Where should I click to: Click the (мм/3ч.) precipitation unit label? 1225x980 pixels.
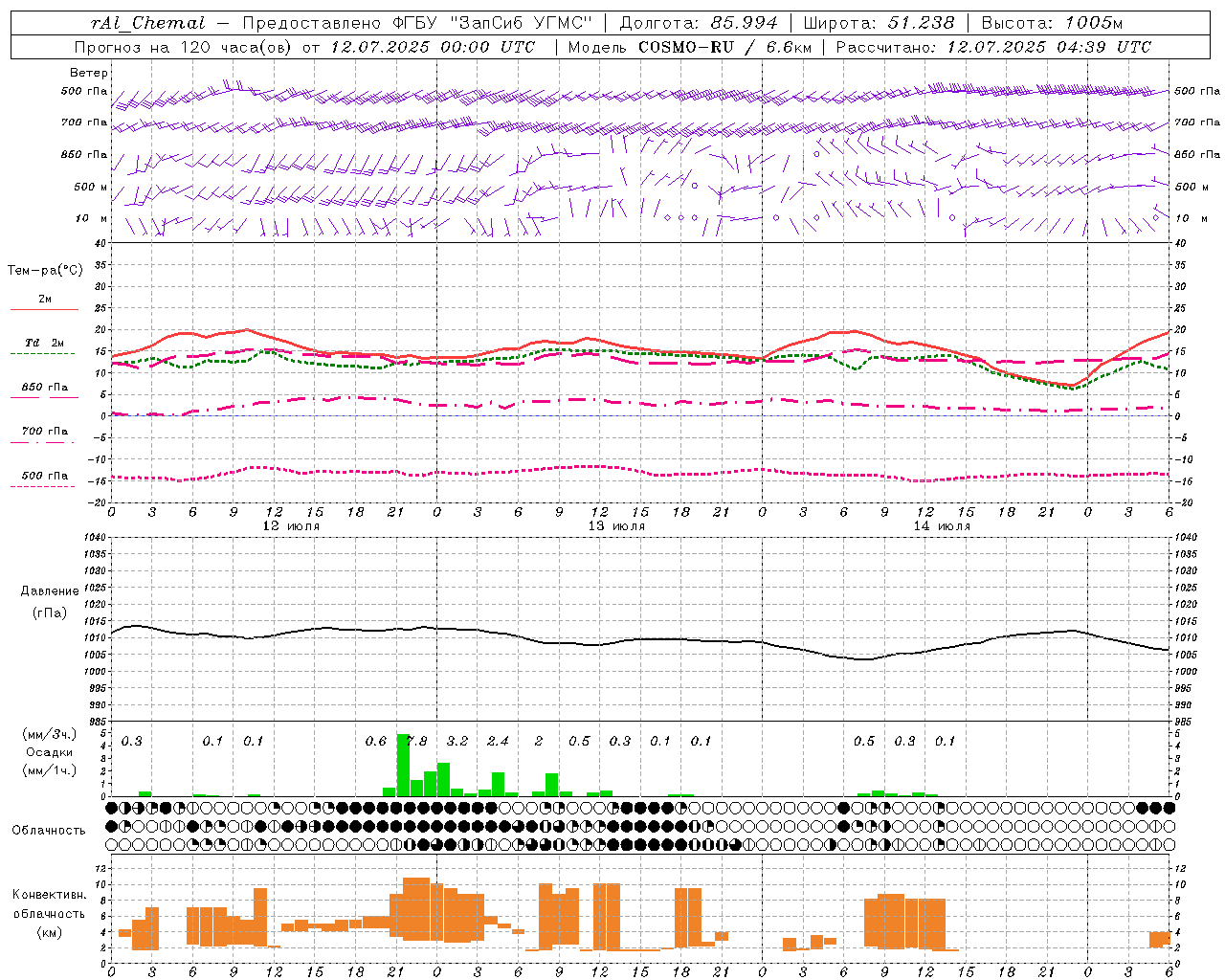(x=50, y=734)
